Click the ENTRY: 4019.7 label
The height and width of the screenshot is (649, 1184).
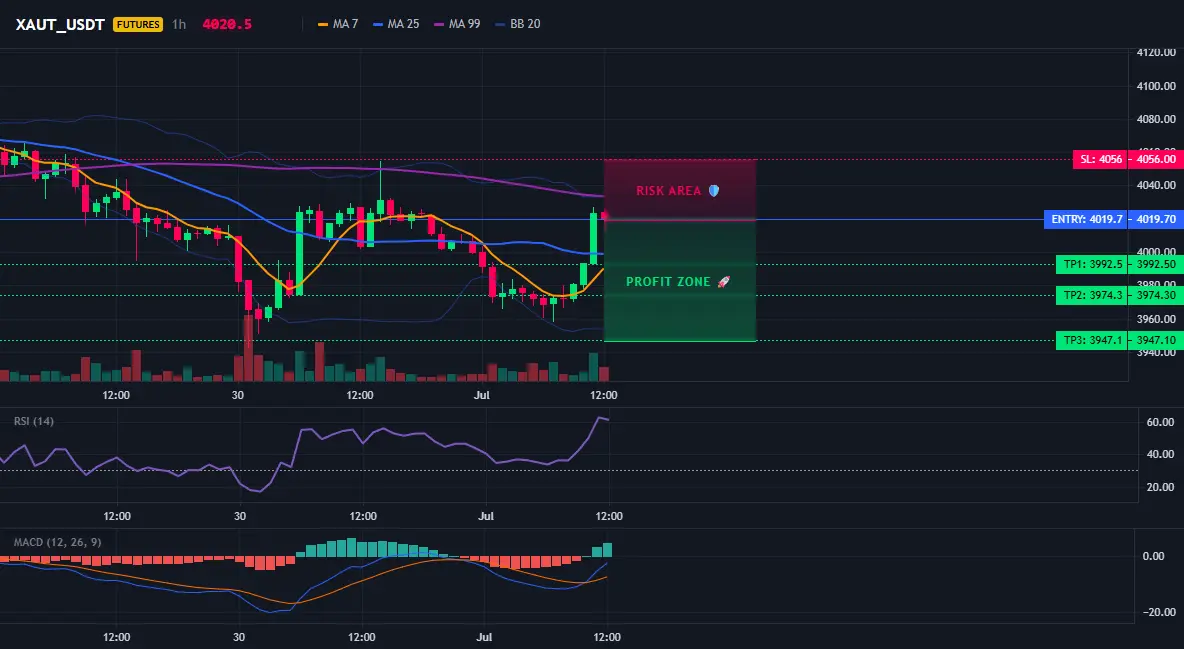(x=1087, y=220)
